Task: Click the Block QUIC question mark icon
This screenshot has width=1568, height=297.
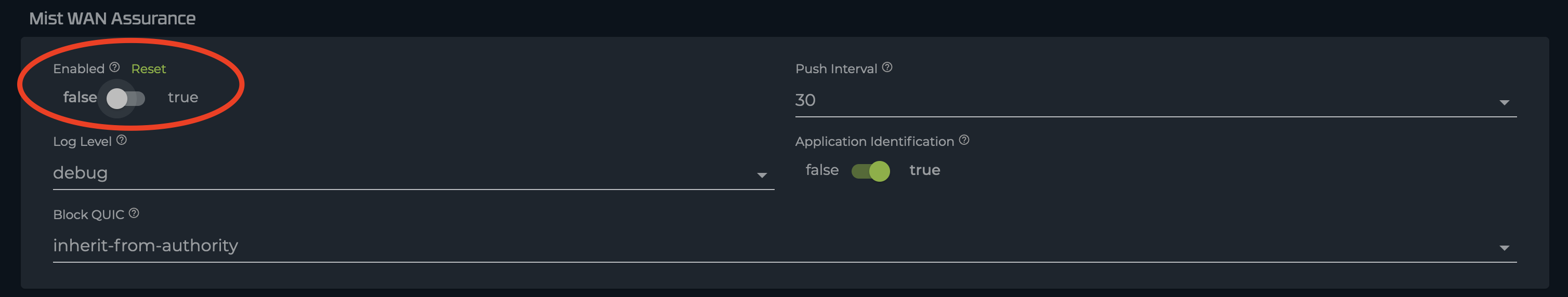Action: coord(134,213)
